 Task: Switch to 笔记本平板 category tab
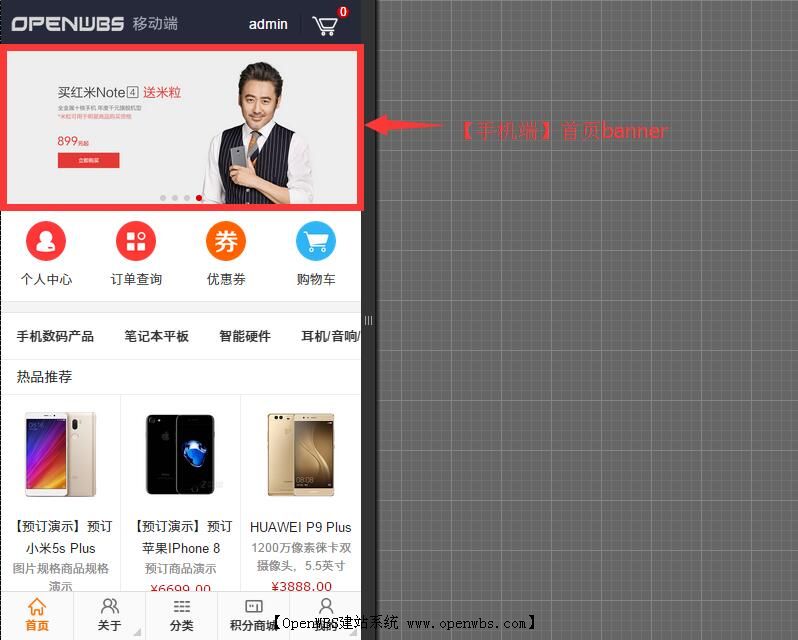coord(156,337)
